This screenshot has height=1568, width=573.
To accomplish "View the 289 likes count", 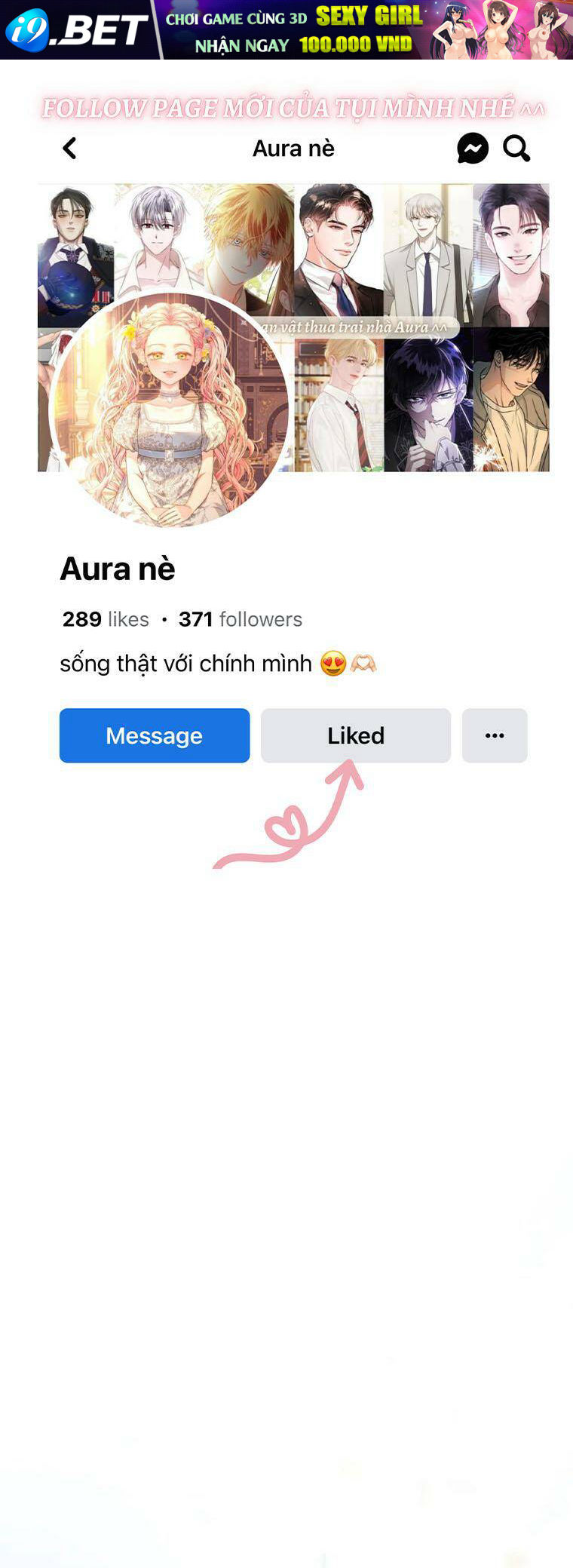I will pos(106,619).
